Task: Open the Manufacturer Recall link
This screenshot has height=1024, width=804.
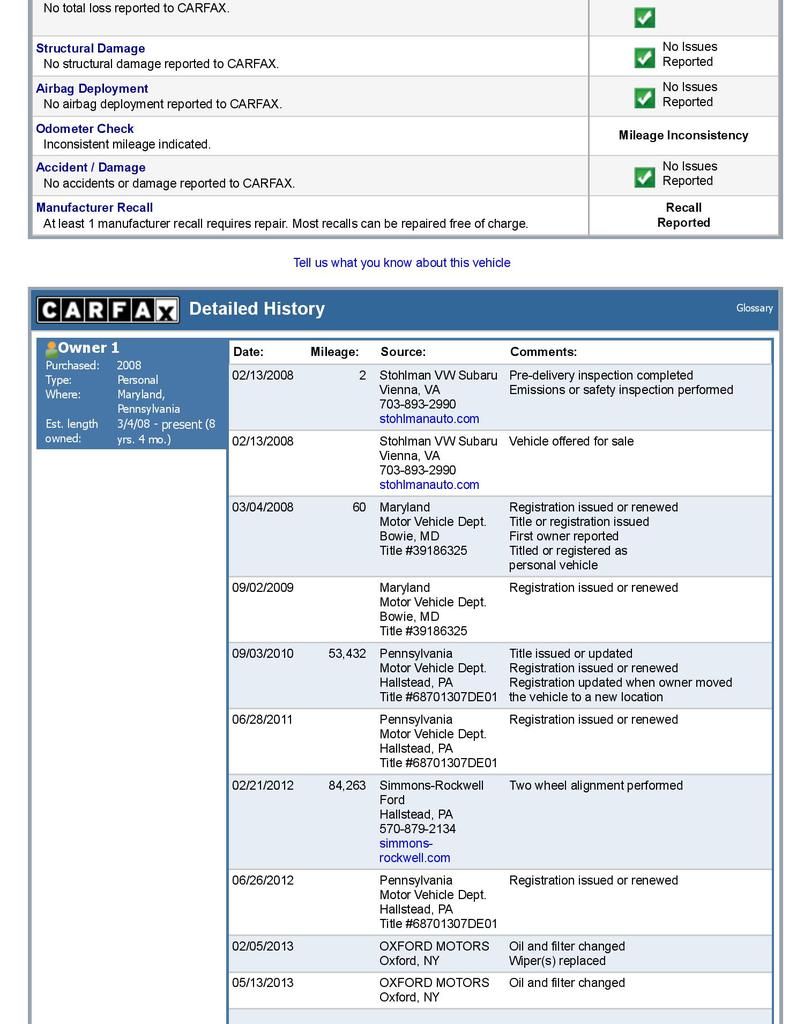Action: [94, 208]
